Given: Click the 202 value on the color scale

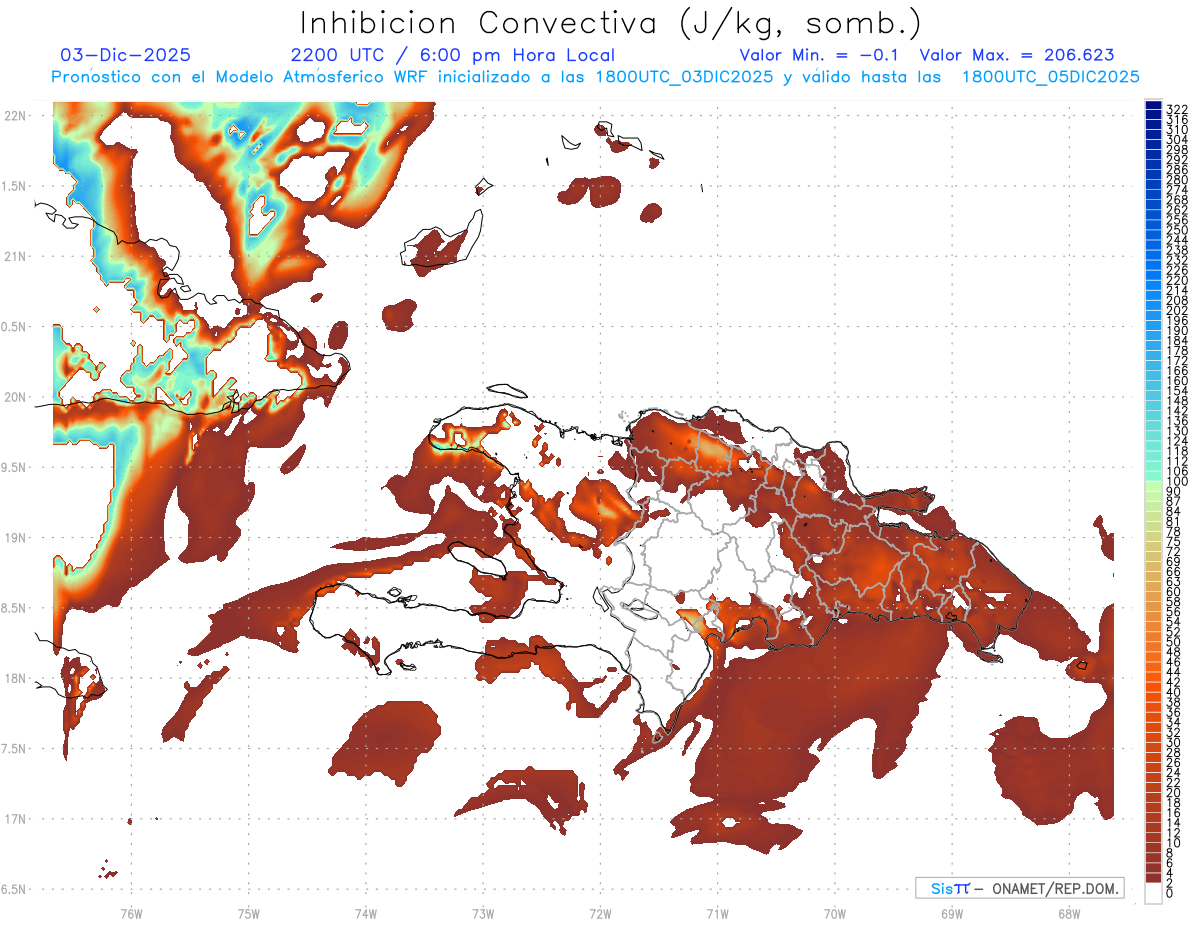Looking at the screenshot, I should [1176, 310].
